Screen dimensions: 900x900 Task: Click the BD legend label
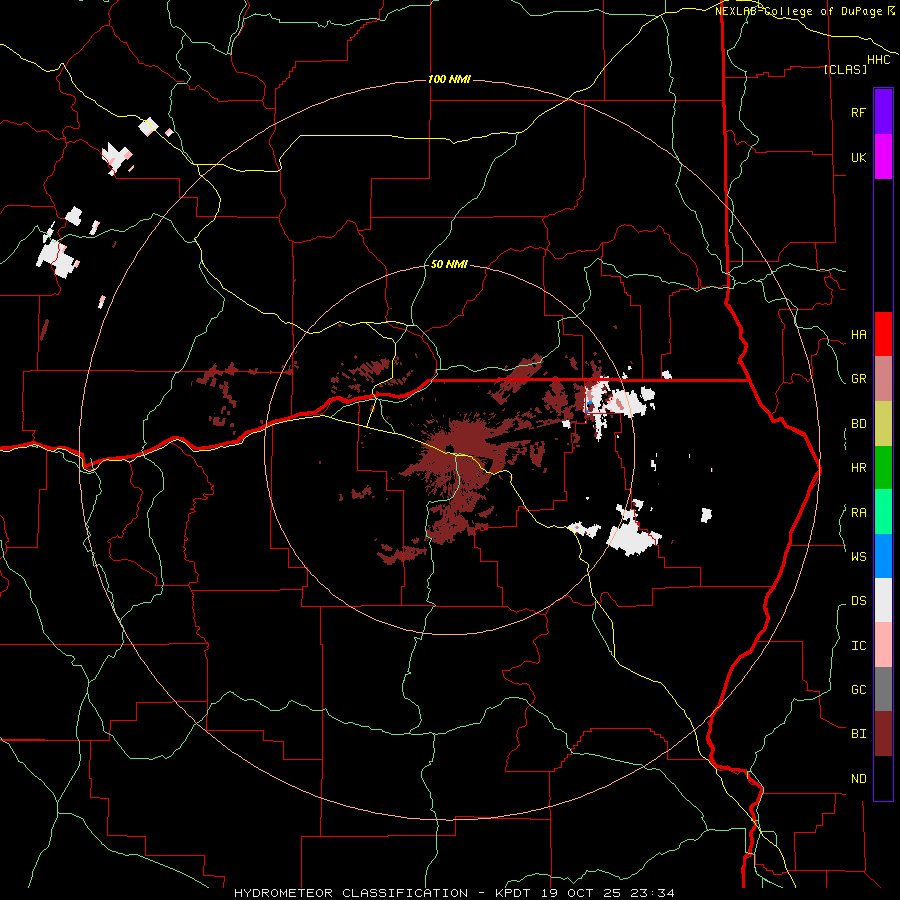(858, 424)
